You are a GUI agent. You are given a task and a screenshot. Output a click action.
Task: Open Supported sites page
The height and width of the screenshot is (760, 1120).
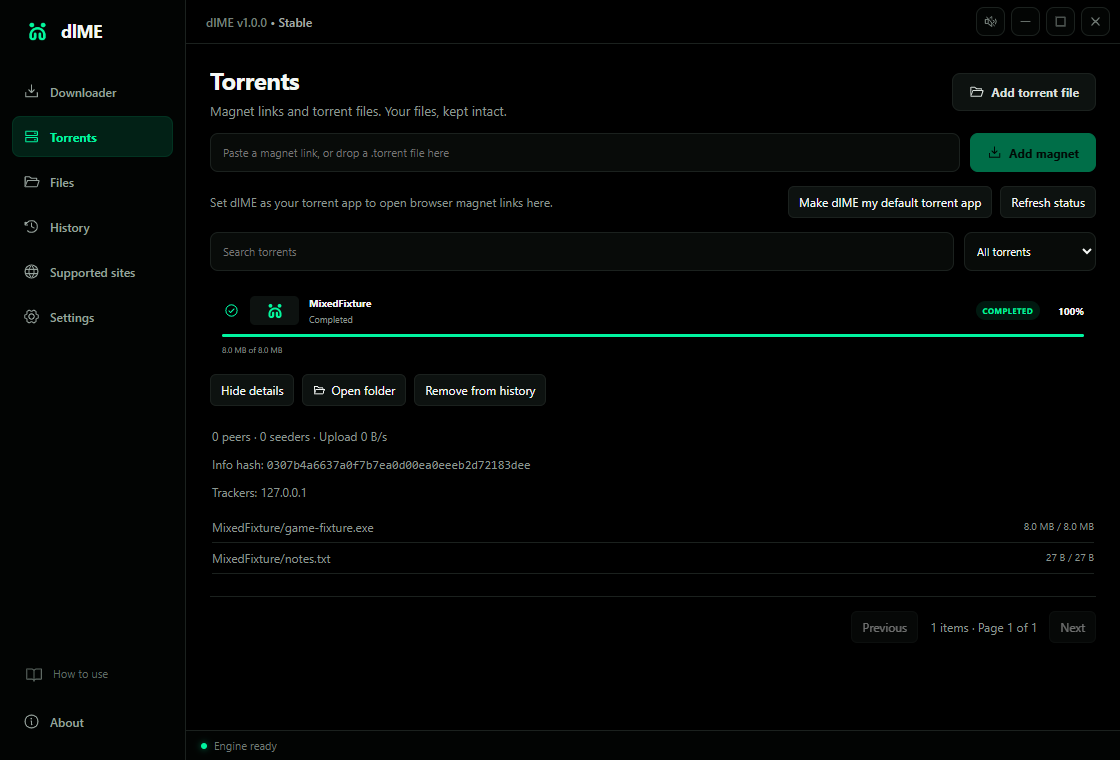pyautogui.click(x=92, y=272)
